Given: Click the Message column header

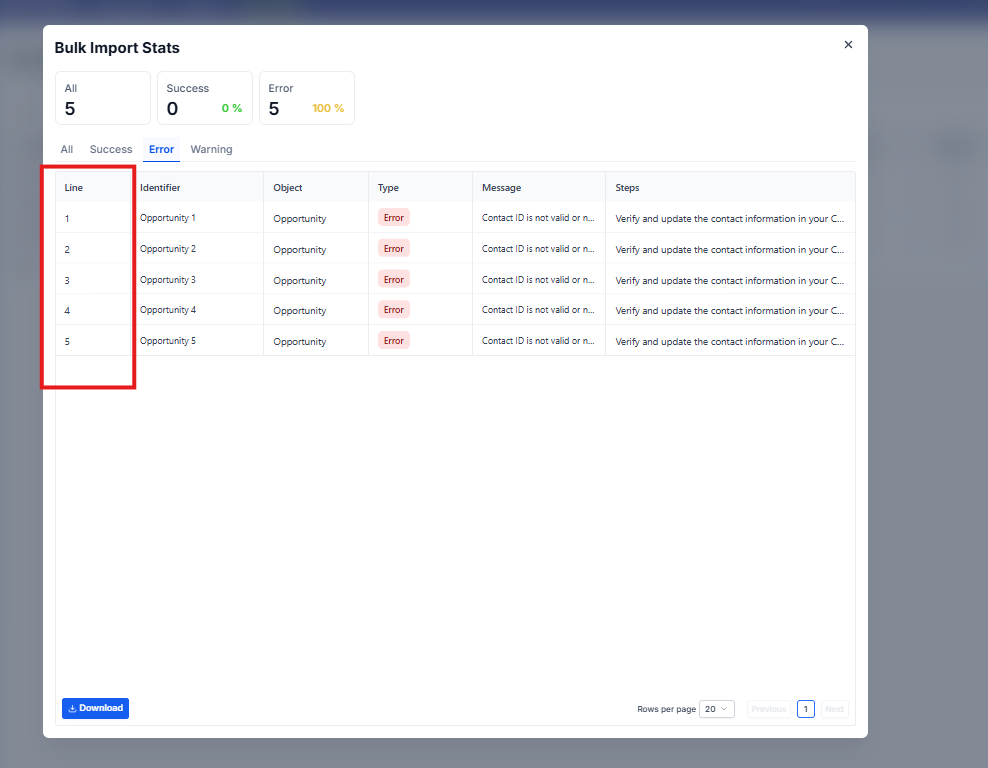Looking at the screenshot, I should click(501, 188).
